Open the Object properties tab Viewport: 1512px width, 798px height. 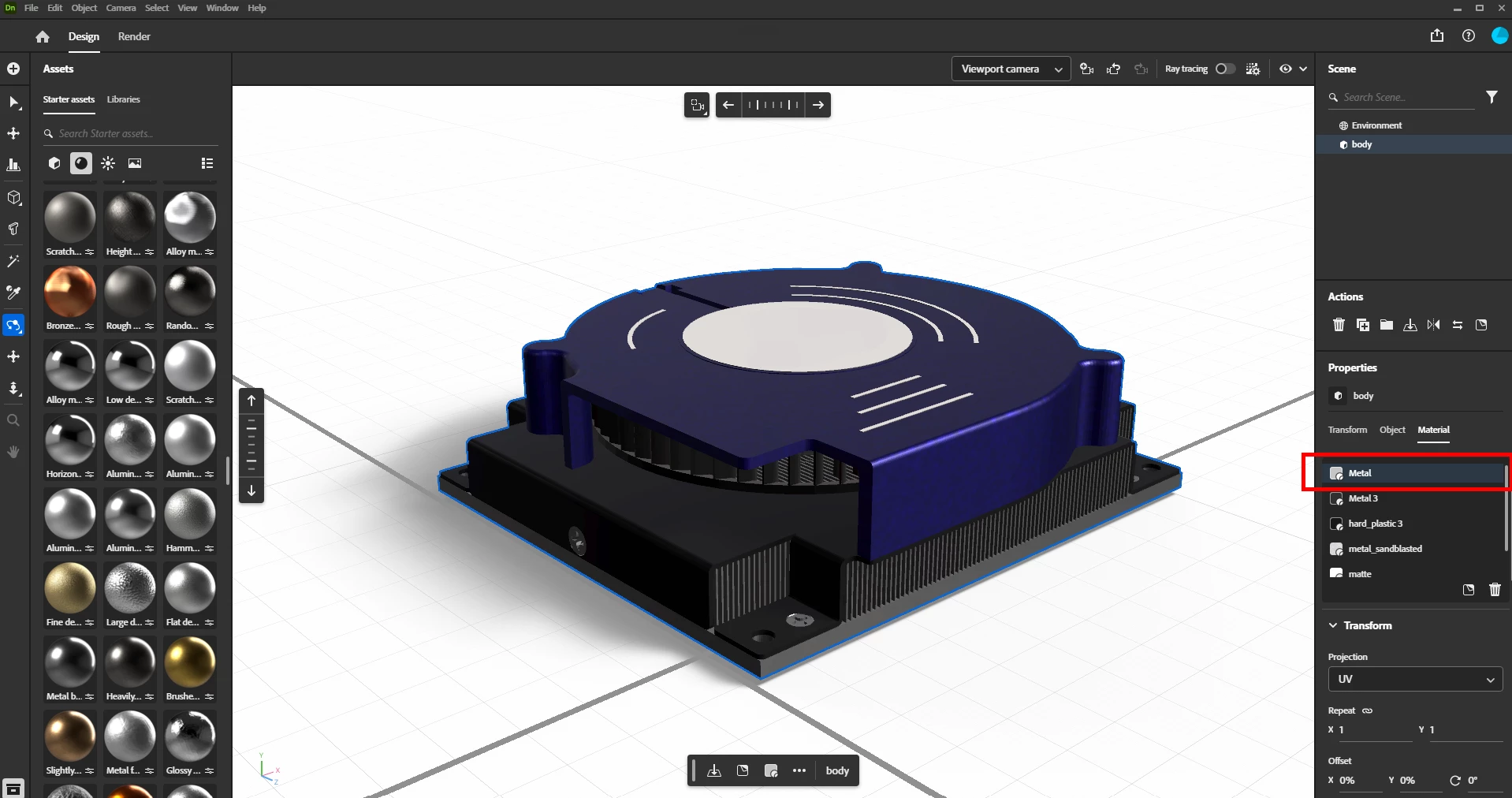[x=1392, y=430]
